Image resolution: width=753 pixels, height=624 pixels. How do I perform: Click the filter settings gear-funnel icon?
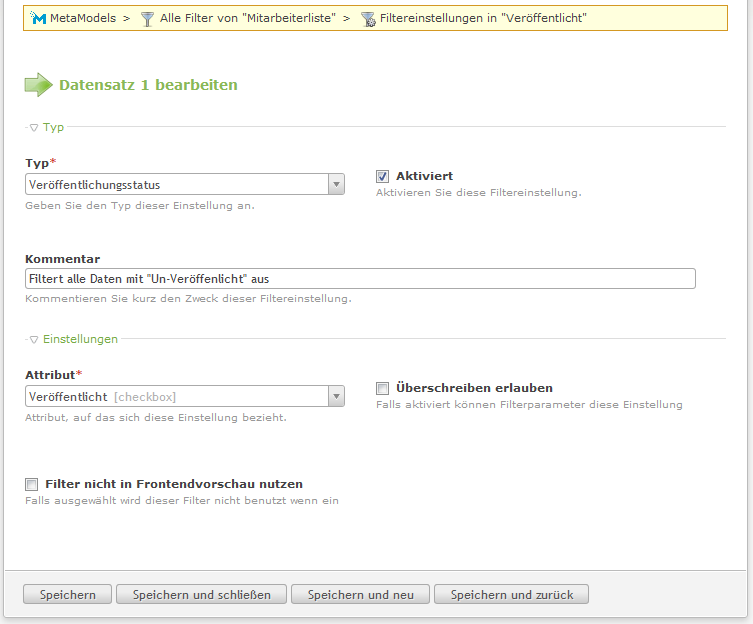point(368,19)
